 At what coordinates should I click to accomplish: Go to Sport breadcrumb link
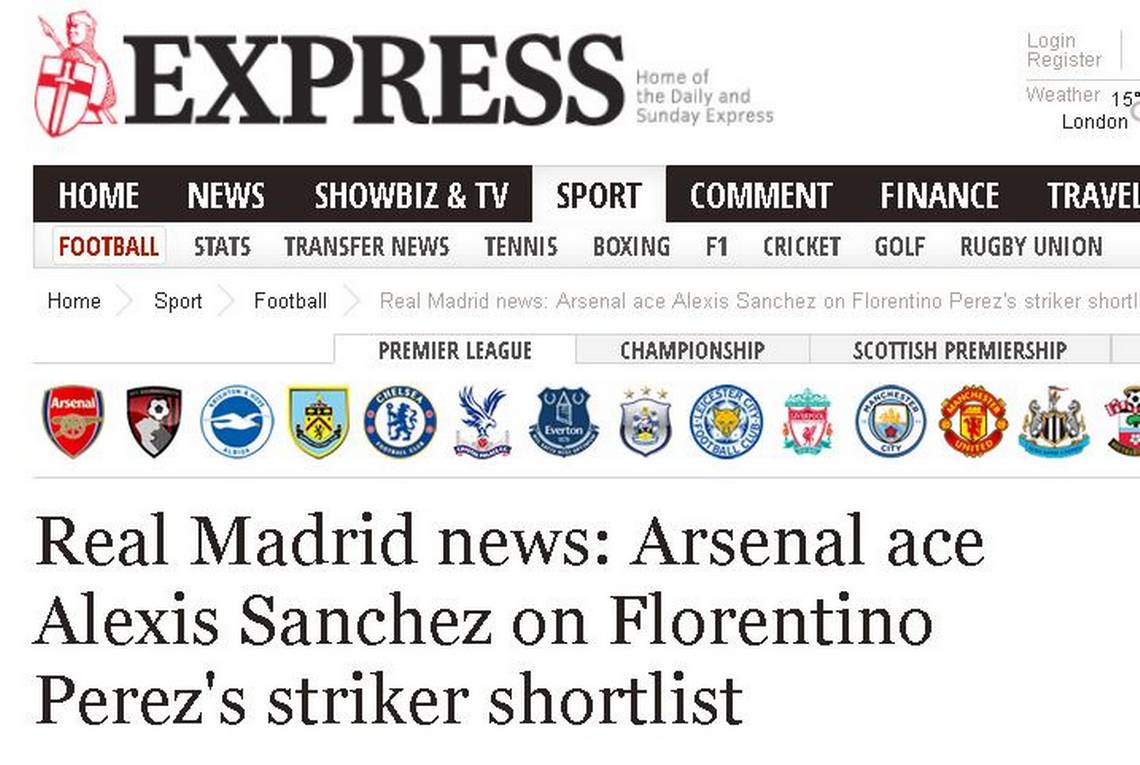[178, 301]
